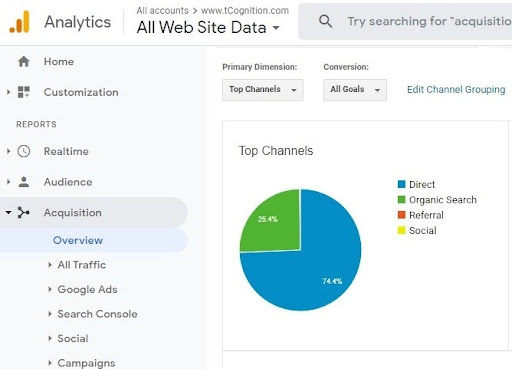Screen dimensions: 512x369
Task: Open the Top Channels primary dimension dropdown
Action: [x=263, y=90]
